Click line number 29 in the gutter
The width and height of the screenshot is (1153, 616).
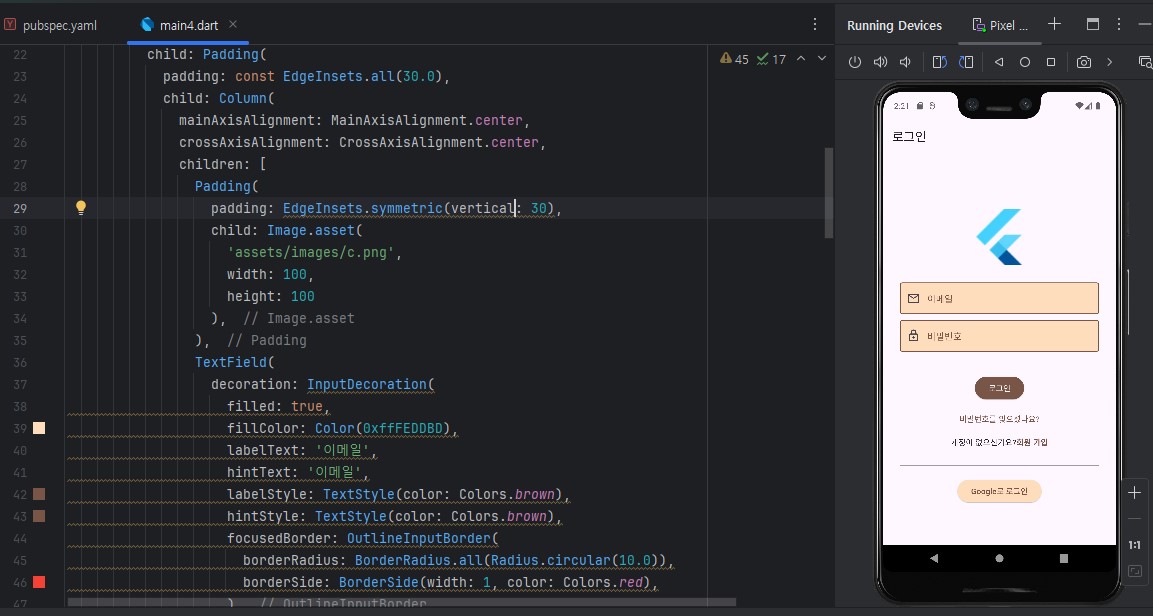[x=20, y=208]
